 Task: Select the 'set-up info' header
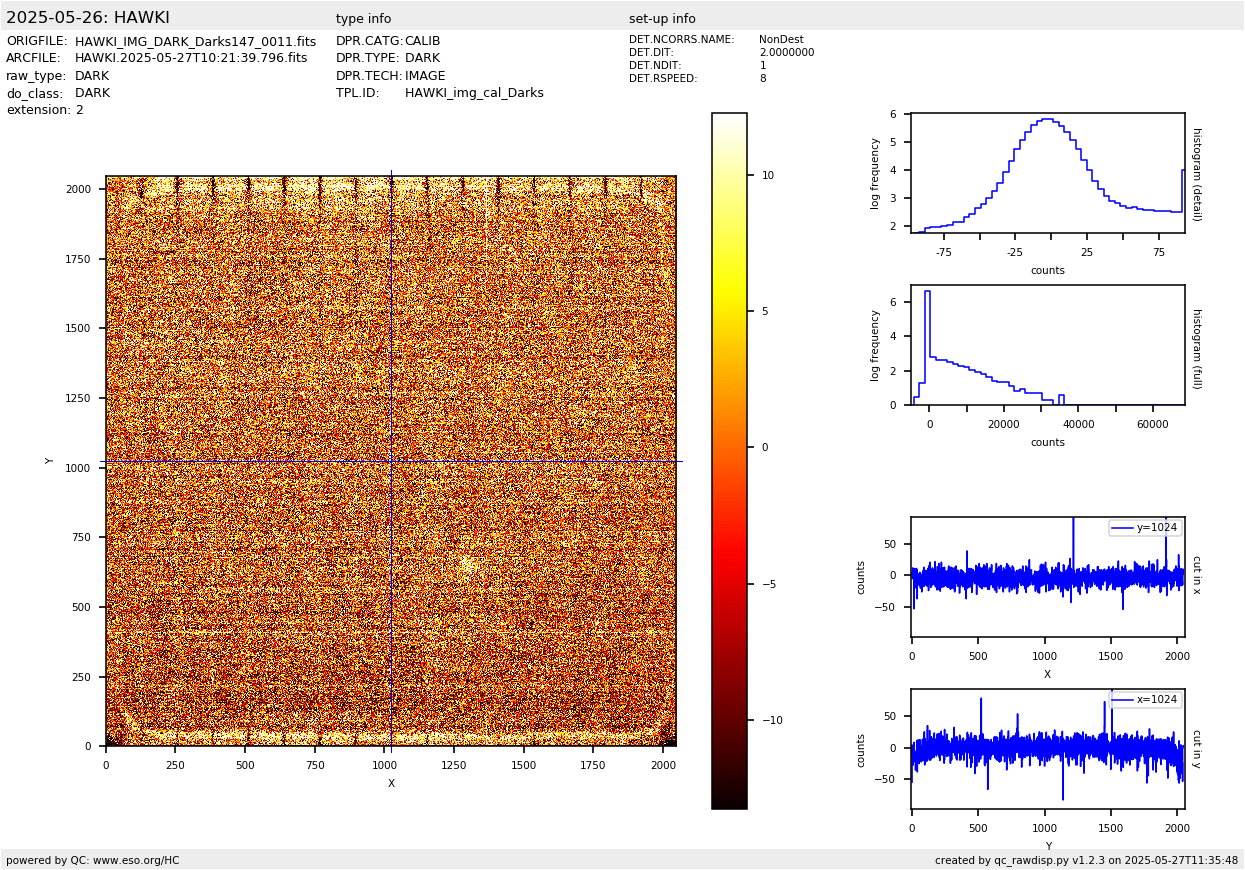[662, 19]
